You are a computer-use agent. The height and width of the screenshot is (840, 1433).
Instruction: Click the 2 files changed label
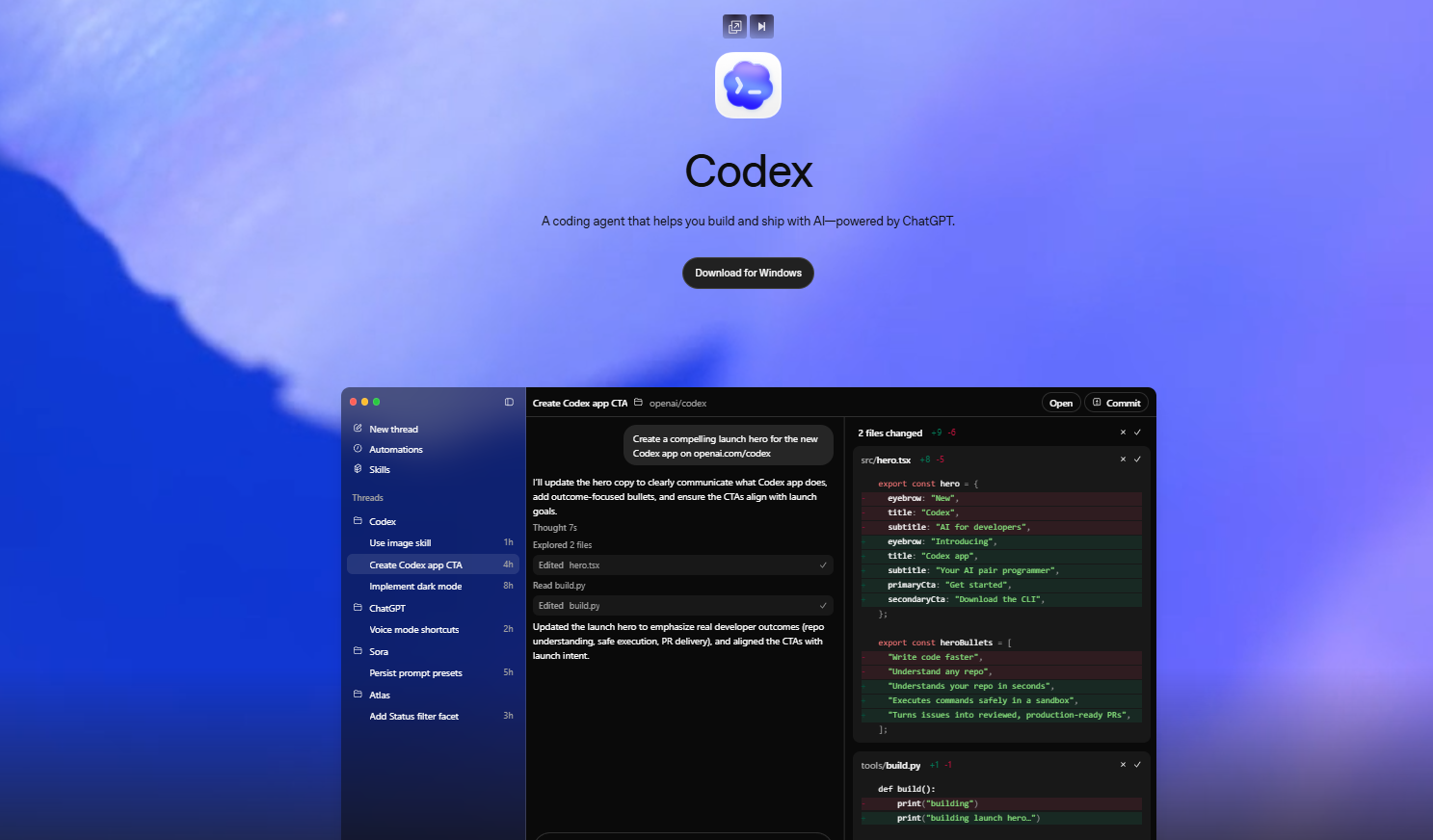coord(889,433)
